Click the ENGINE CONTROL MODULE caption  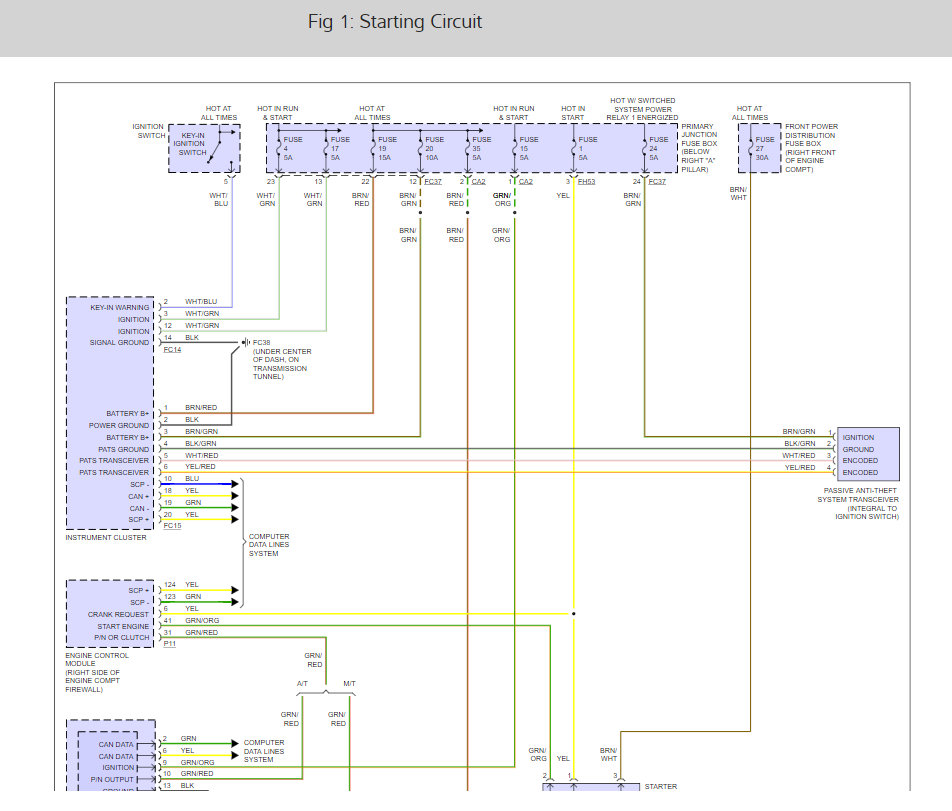pos(97,673)
